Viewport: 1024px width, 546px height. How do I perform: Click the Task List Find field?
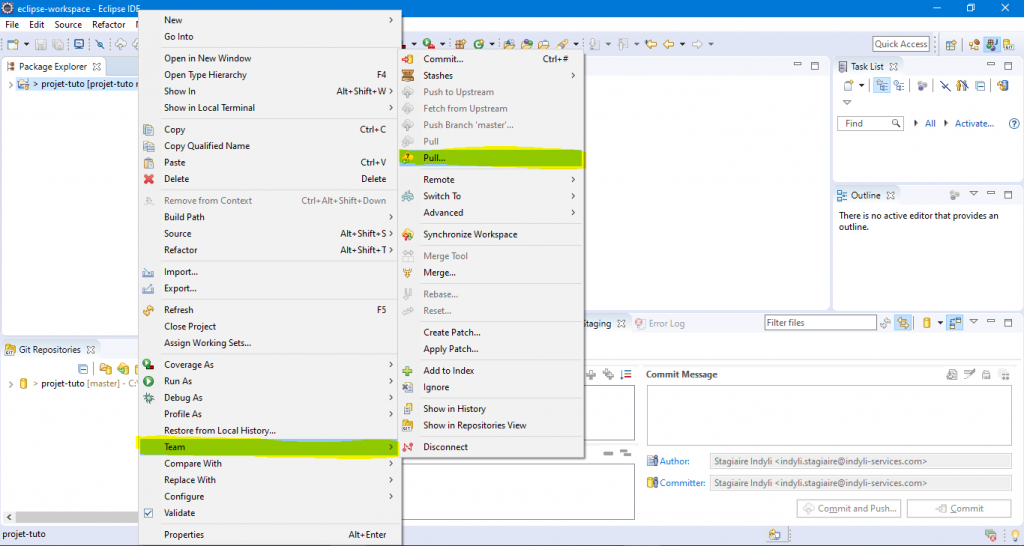pyautogui.click(x=870, y=123)
